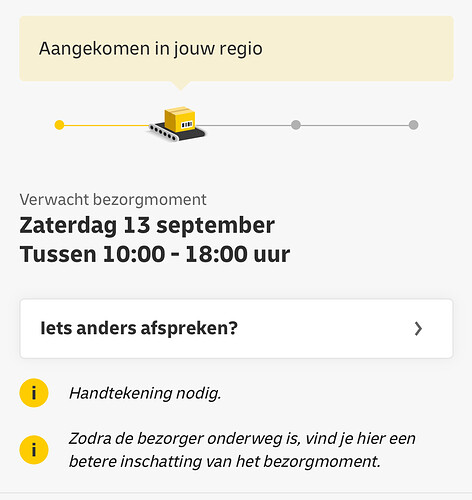This screenshot has width=472, height=500.
Task: Click the first yellow progress dot
Action: coord(59,125)
